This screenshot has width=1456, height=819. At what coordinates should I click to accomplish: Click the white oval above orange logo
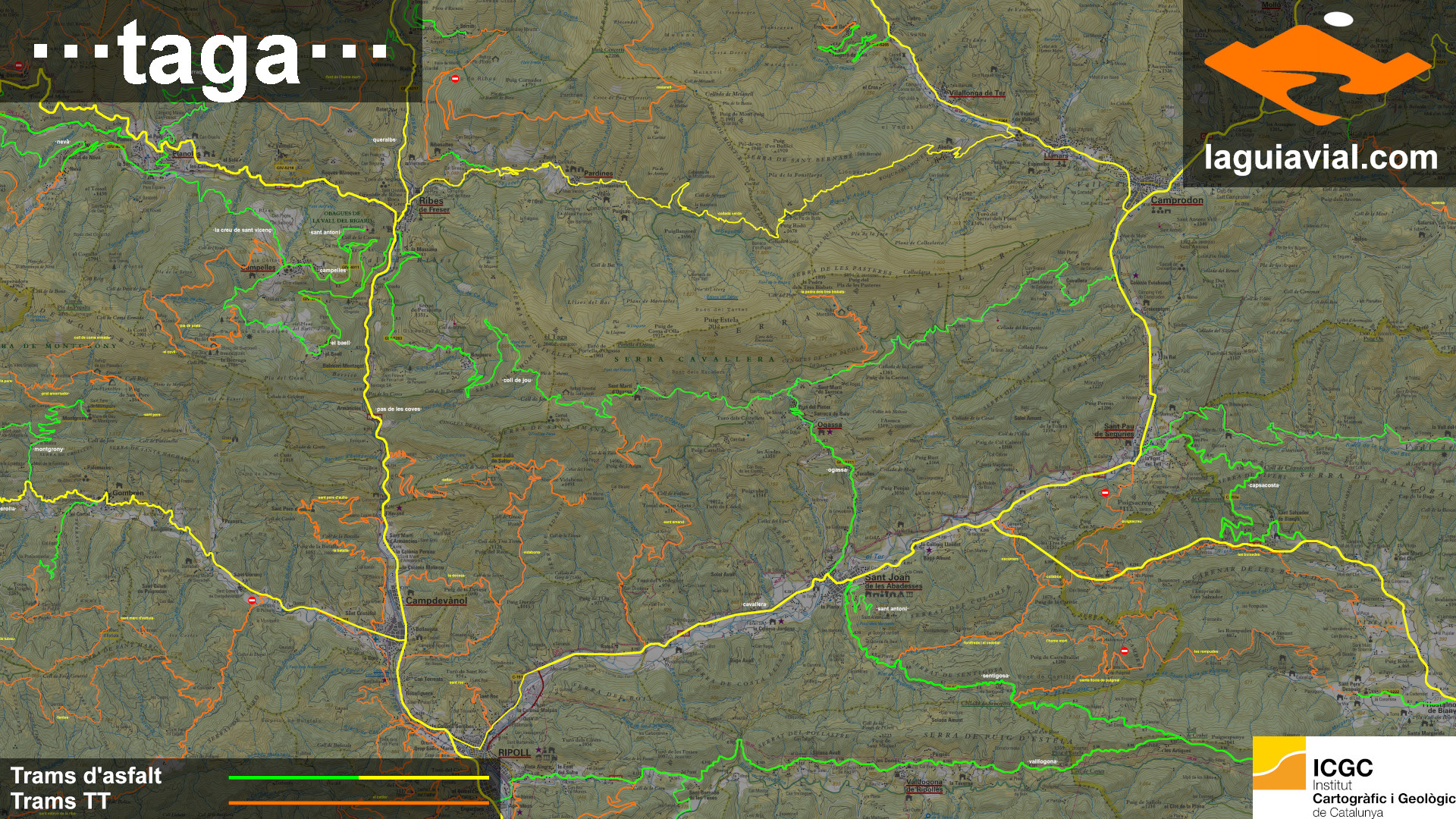point(1338,20)
